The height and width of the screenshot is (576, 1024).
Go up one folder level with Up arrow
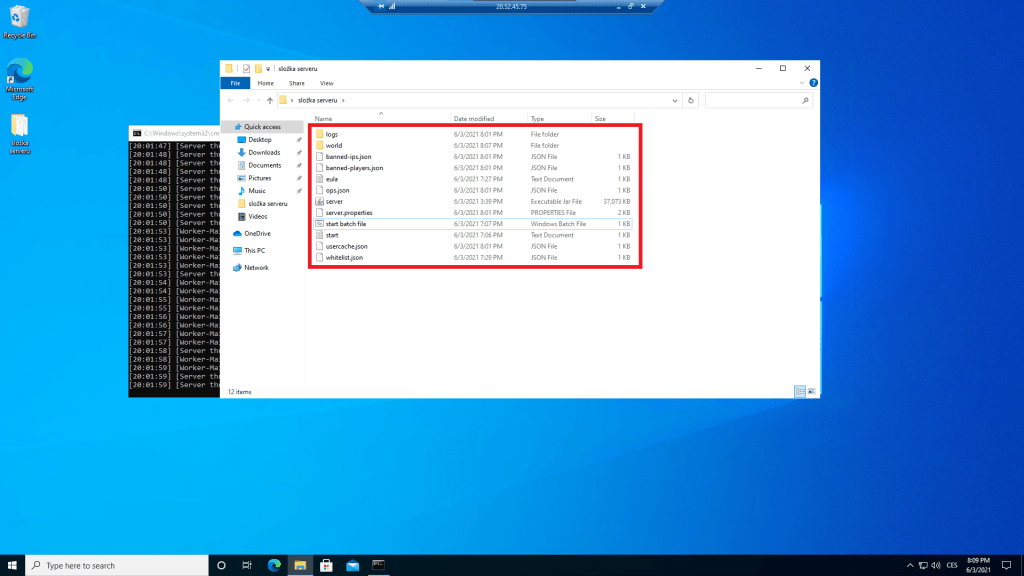tap(270, 101)
